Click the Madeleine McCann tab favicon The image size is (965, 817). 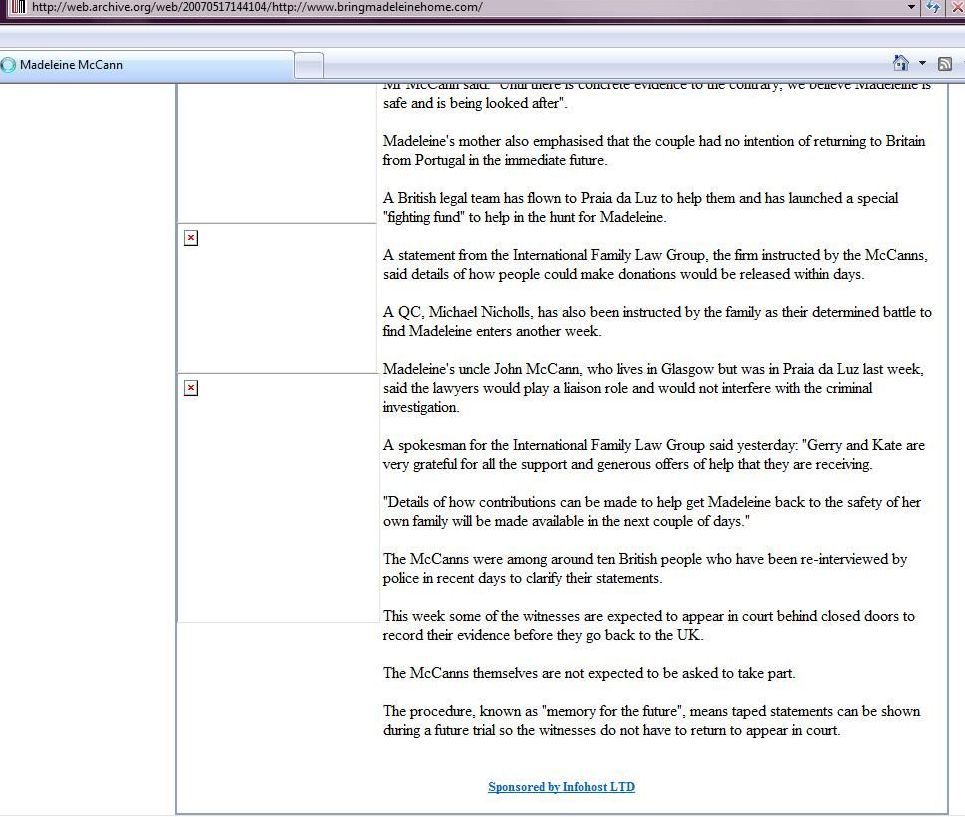(x=9, y=65)
